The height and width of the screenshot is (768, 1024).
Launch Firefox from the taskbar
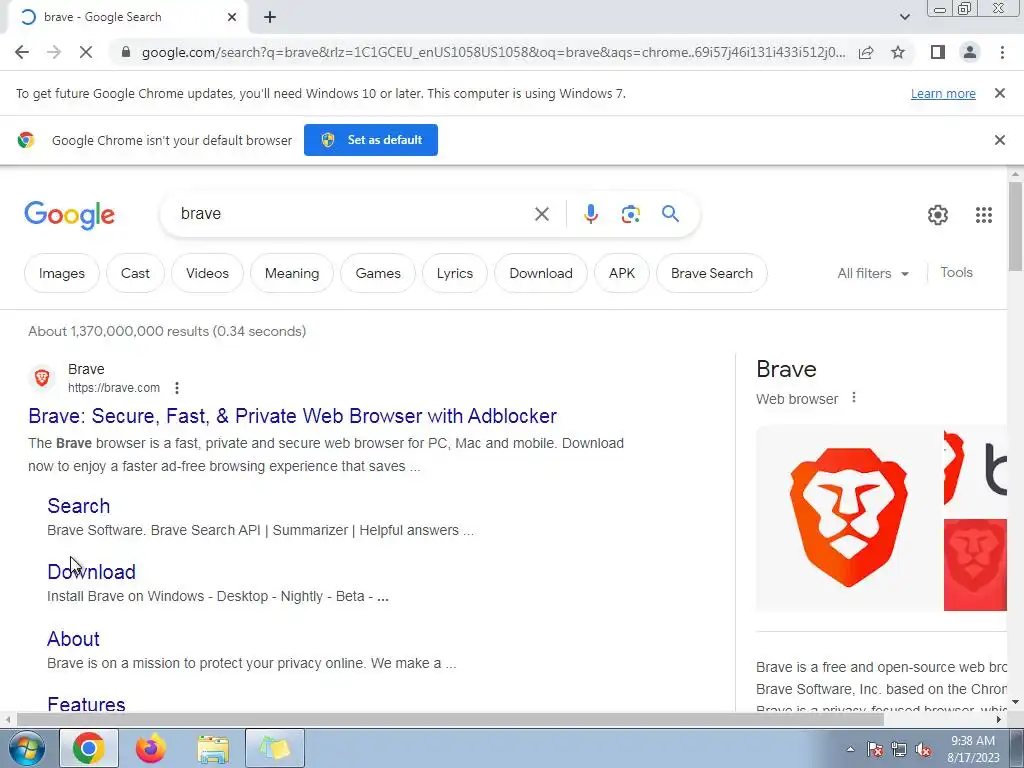coord(151,748)
